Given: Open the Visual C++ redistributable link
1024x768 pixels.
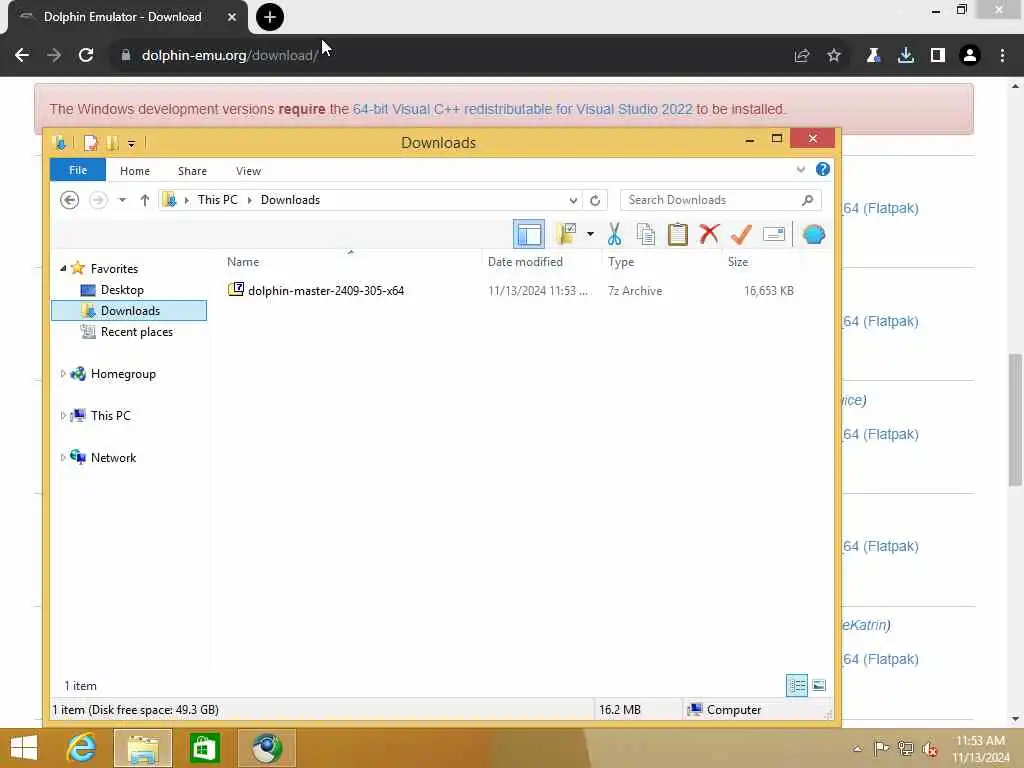Looking at the screenshot, I should coord(522,109).
